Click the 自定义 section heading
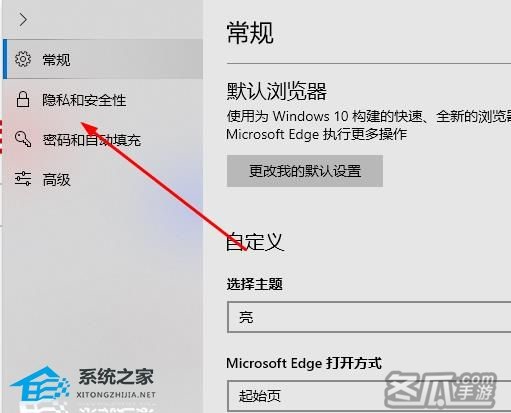Image resolution: width=511 pixels, height=413 pixels. click(255, 242)
